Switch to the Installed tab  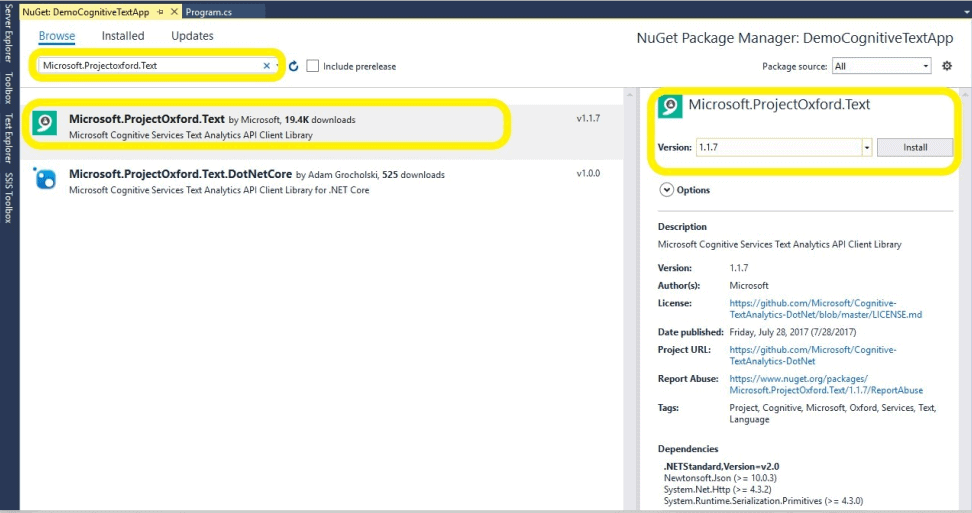123,36
